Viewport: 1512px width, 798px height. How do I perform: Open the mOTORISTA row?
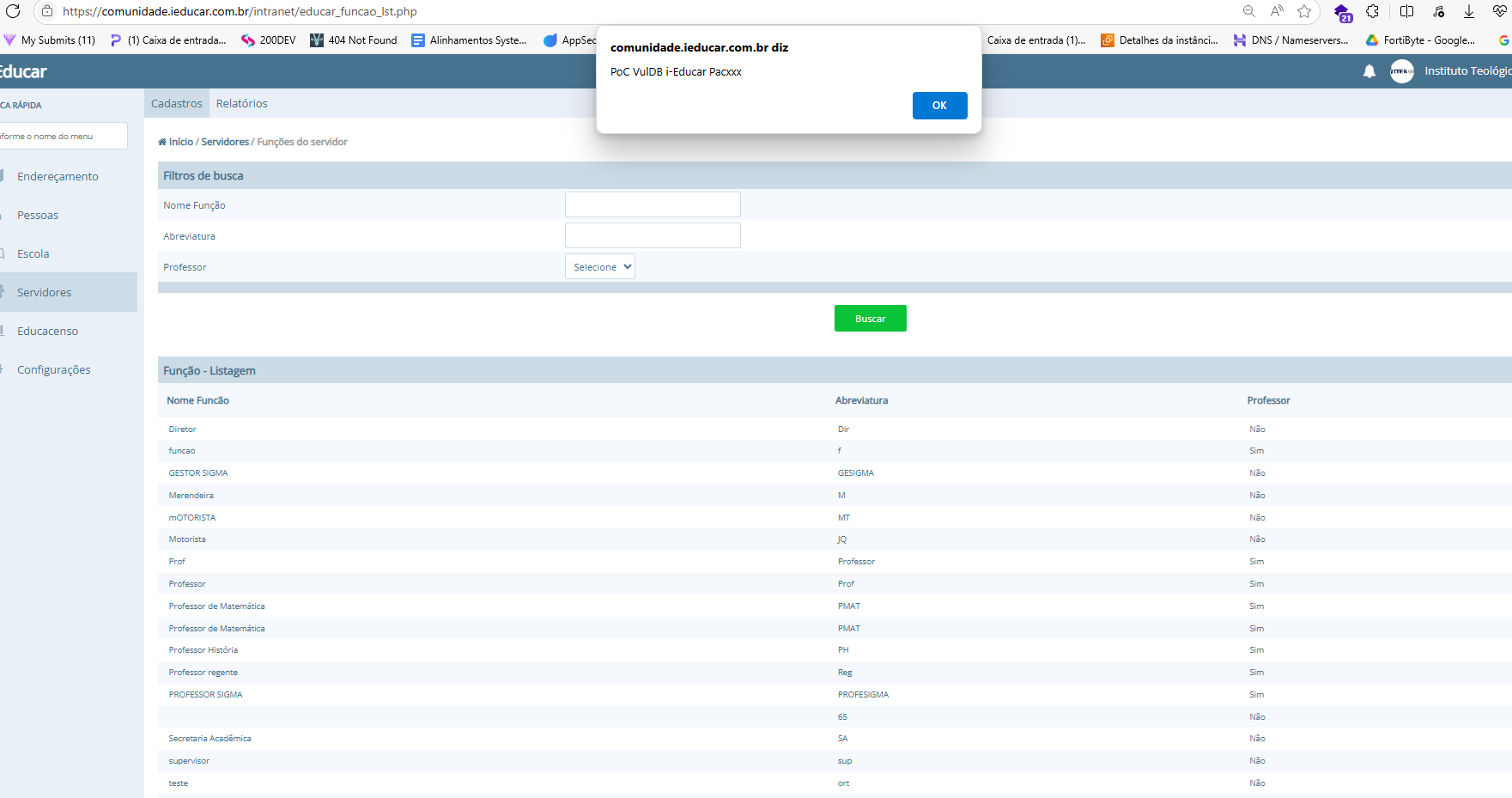point(192,518)
